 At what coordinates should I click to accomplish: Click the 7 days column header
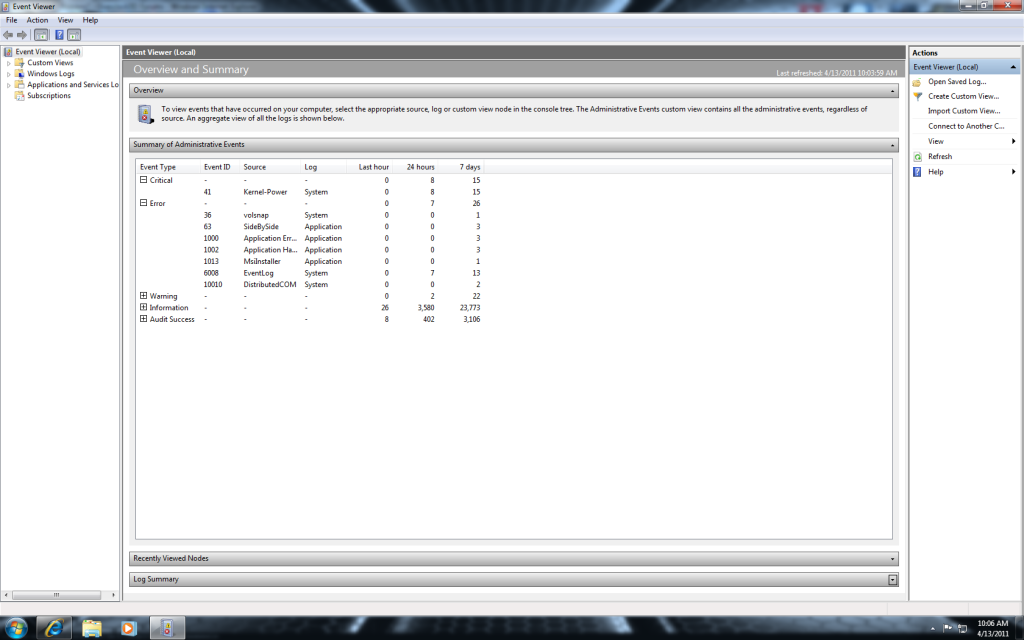[x=461, y=167]
